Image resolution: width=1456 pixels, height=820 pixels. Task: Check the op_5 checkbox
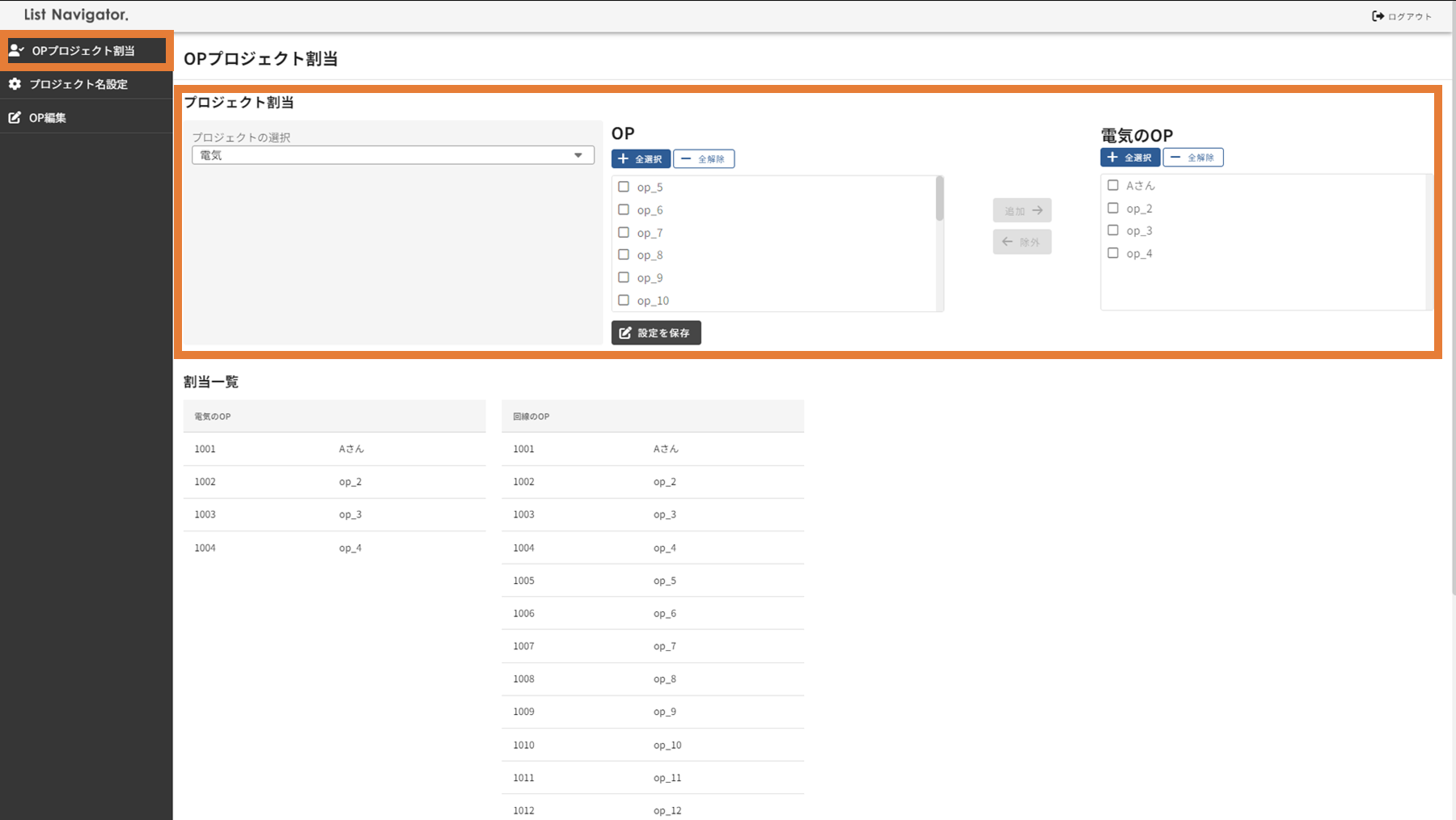(x=624, y=187)
